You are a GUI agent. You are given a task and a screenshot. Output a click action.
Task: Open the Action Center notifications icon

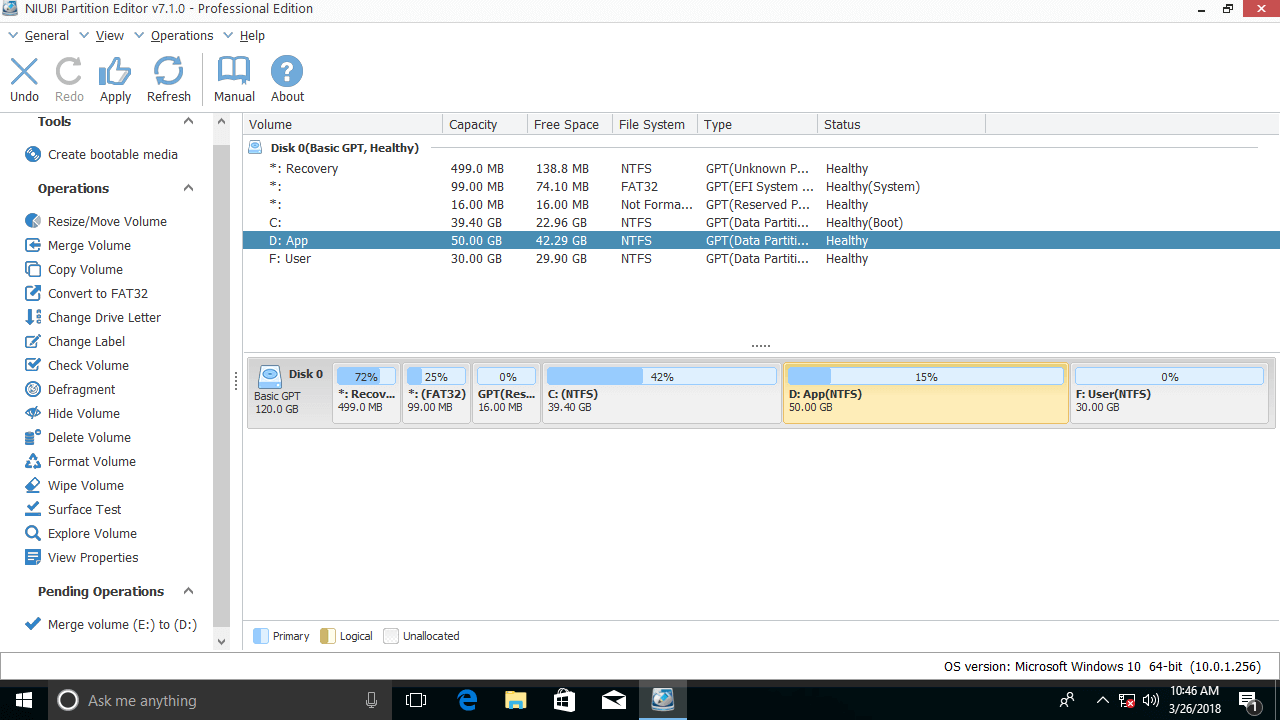(x=1248, y=700)
